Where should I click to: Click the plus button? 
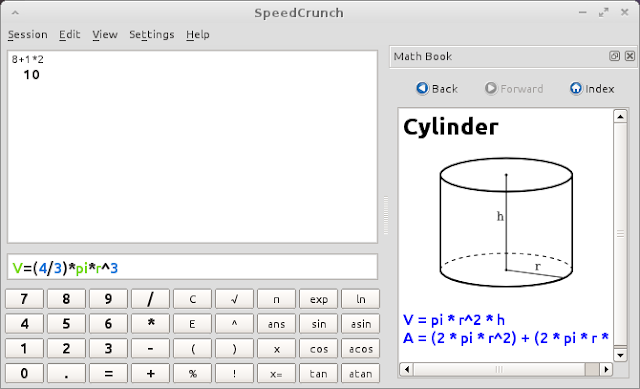tap(150, 373)
